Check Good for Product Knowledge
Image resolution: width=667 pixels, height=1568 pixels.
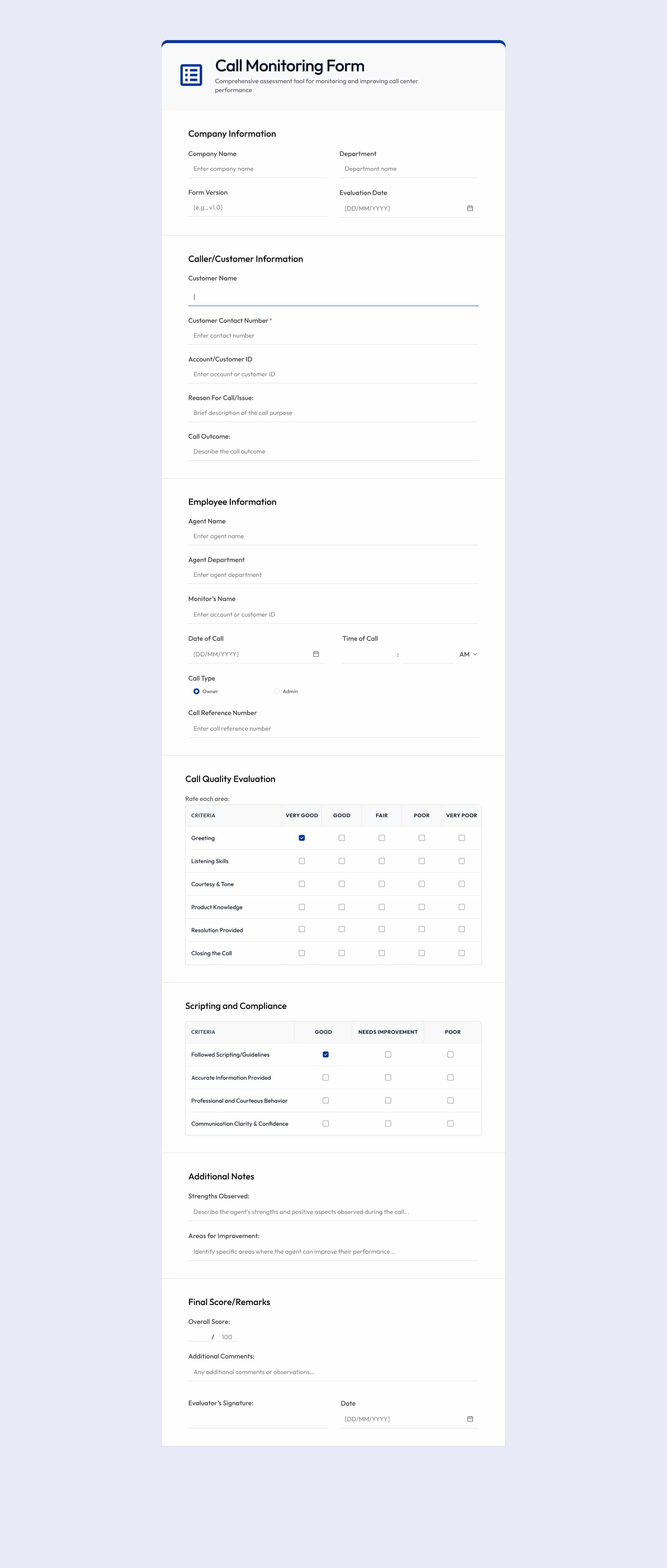pyautogui.click(x=341, y=907)
